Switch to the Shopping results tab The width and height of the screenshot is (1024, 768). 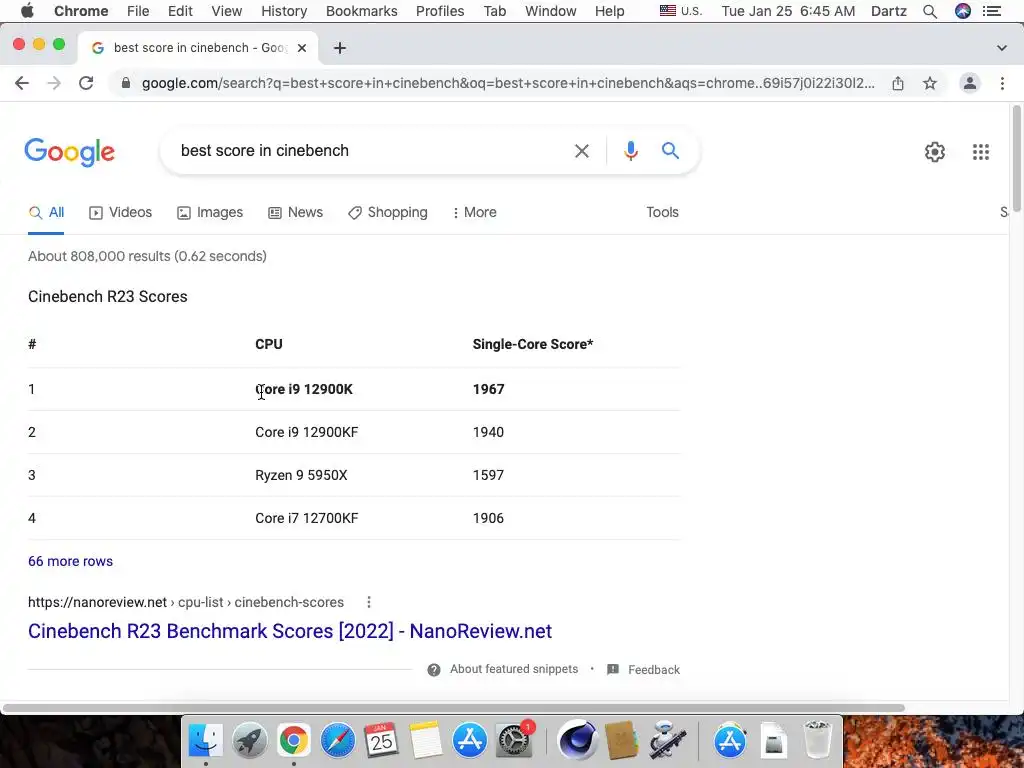pos(388,212)
